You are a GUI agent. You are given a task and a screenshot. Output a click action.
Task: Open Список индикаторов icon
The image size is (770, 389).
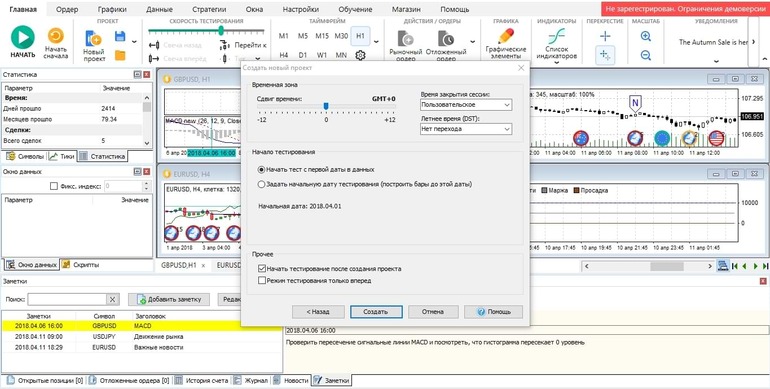tap(556, 36)
